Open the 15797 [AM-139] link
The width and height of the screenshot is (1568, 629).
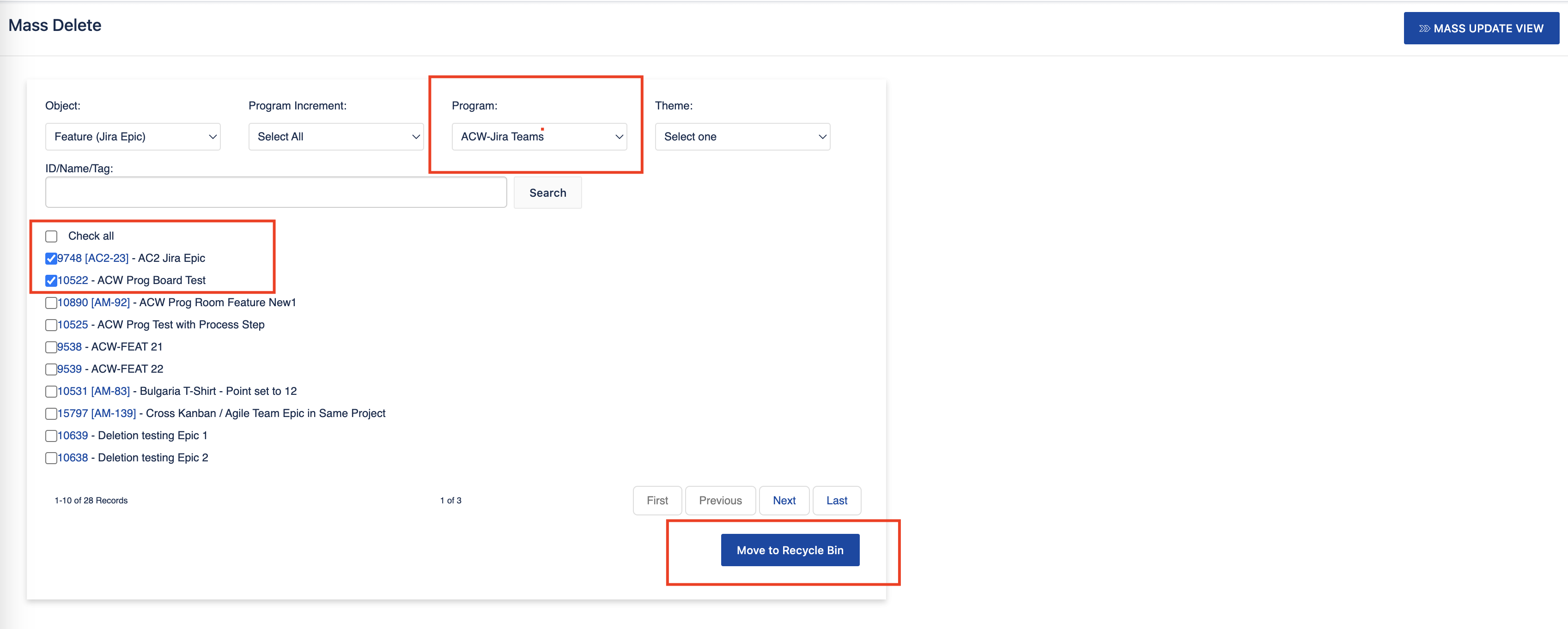click(x=97, y=414)
